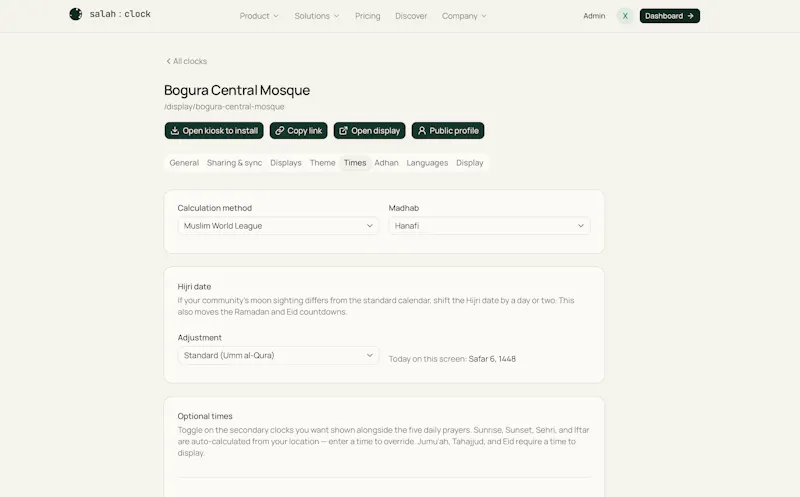Click the salah:clock logo icon

pos(76,14)
